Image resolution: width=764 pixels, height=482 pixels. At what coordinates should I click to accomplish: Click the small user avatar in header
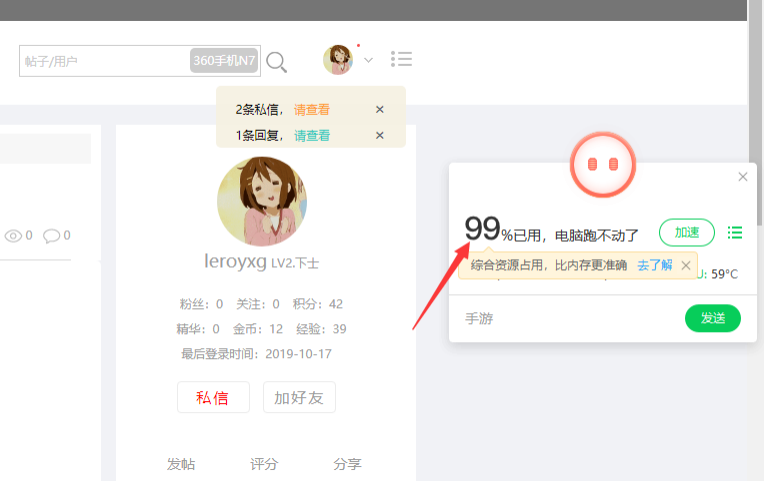pyautogui.click(x=338, y=59)
